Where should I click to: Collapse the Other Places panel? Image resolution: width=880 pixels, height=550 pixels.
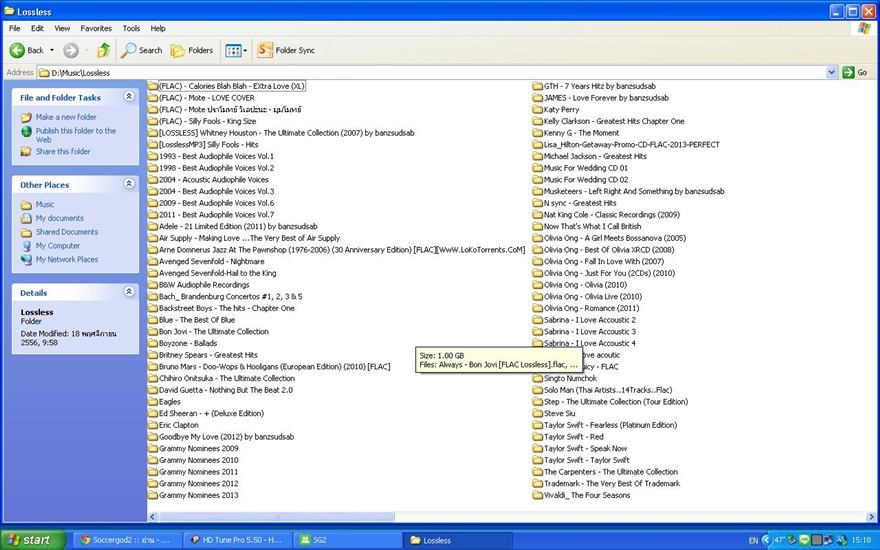(x=129, y=184)
